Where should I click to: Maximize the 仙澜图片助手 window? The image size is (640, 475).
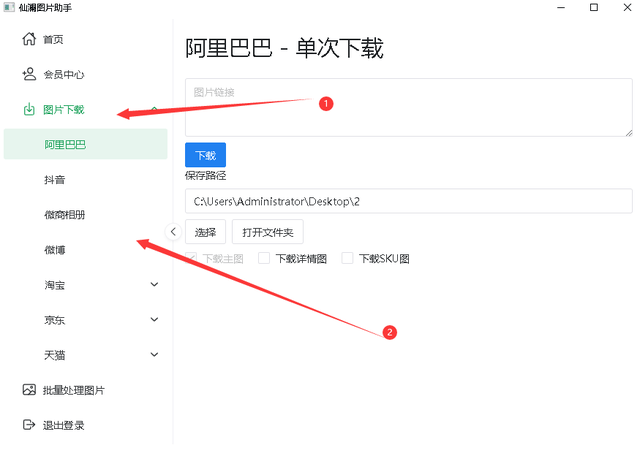(594, 7)
